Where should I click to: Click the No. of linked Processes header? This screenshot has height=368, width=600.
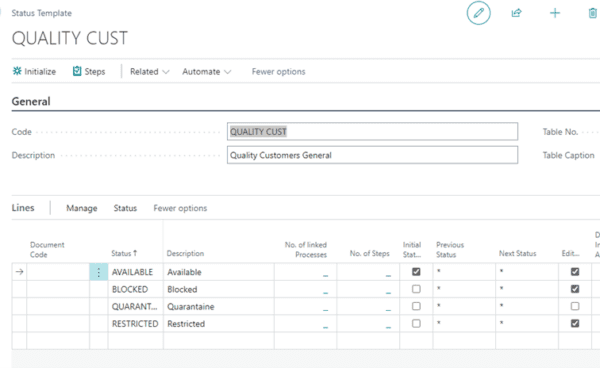(305, 249)
